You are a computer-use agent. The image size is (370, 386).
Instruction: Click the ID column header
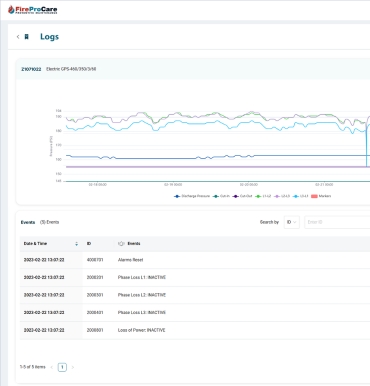pos(89,244)
